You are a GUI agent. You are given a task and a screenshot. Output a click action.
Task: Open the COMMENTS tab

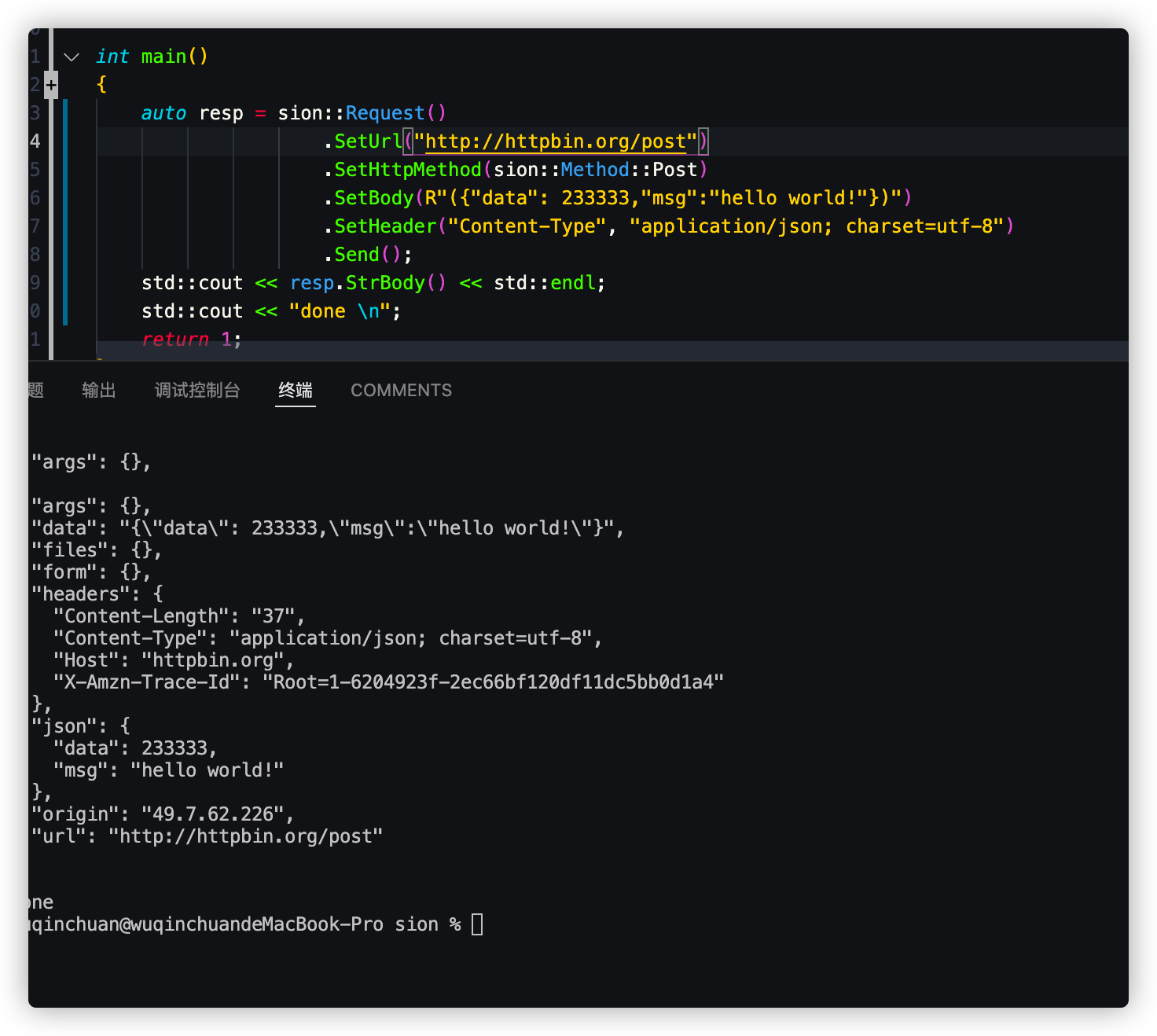401,390
